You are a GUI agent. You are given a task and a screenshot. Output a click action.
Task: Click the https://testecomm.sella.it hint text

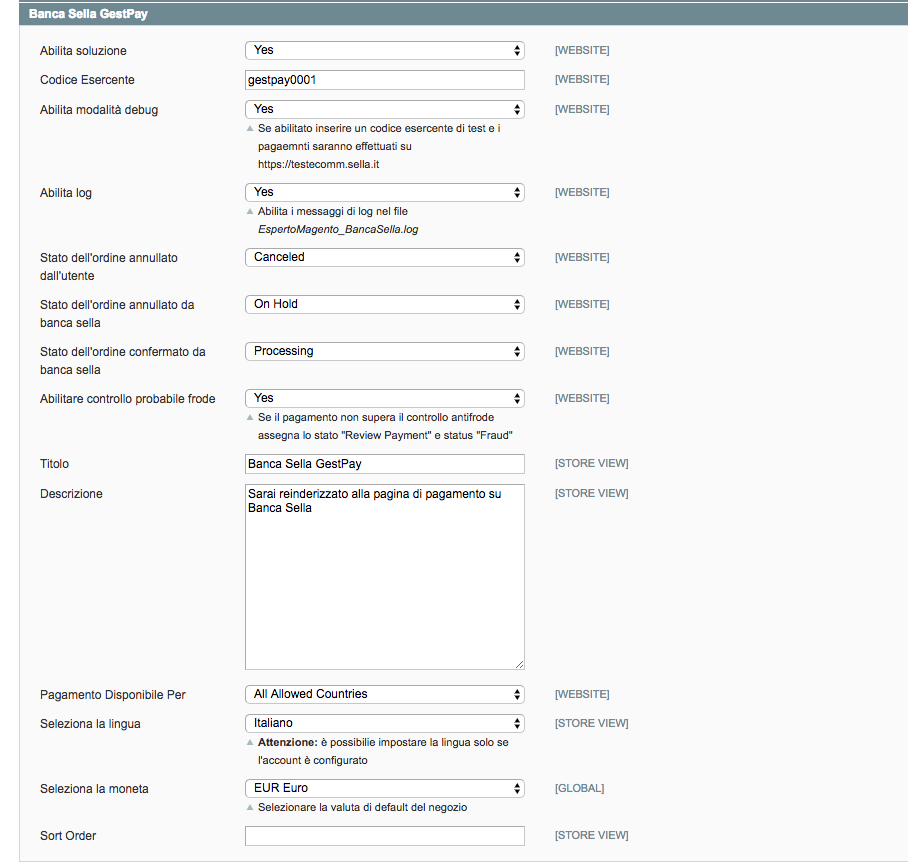pos(318,164)
